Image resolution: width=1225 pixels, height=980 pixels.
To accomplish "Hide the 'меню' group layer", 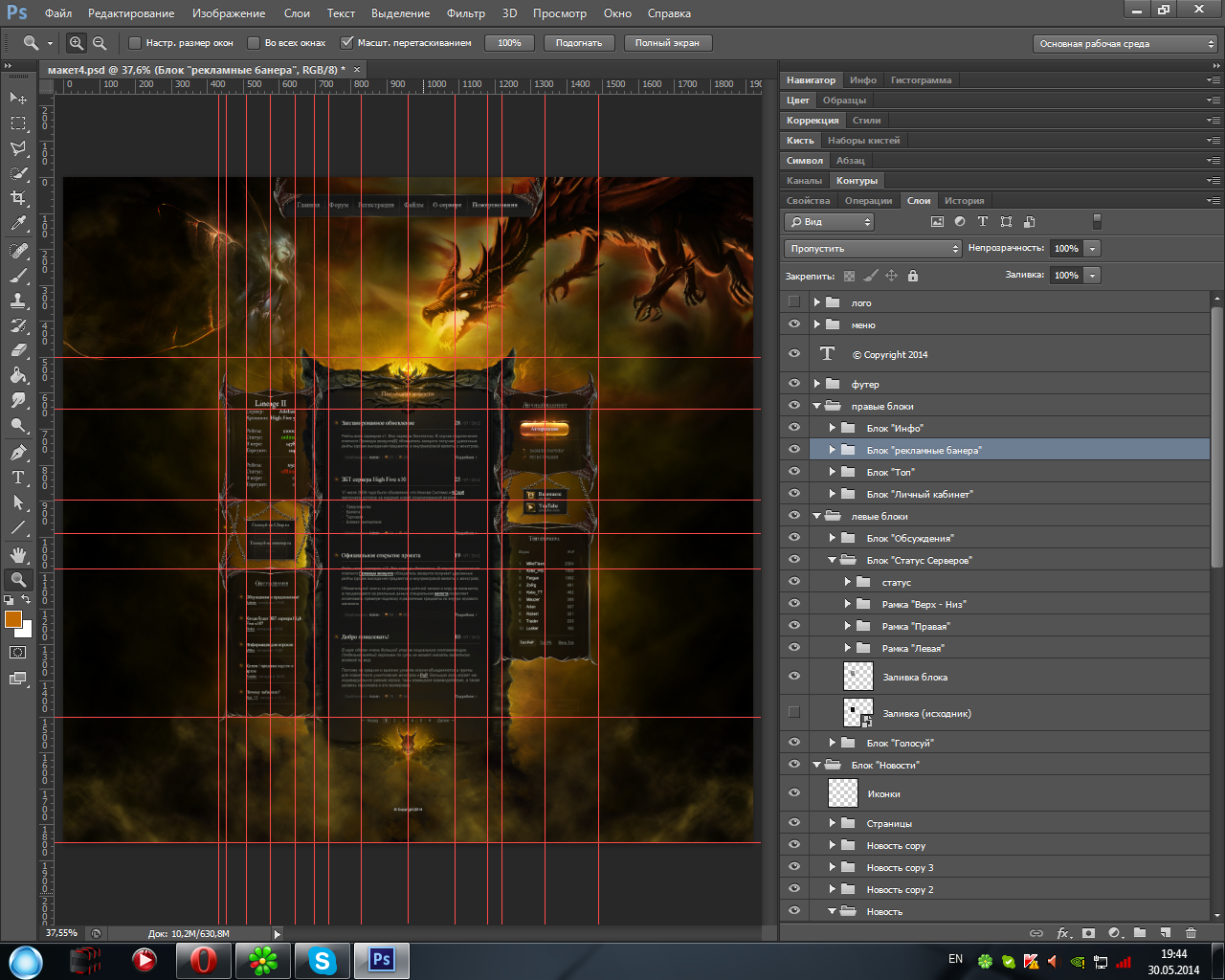I will tap(794, 324).
